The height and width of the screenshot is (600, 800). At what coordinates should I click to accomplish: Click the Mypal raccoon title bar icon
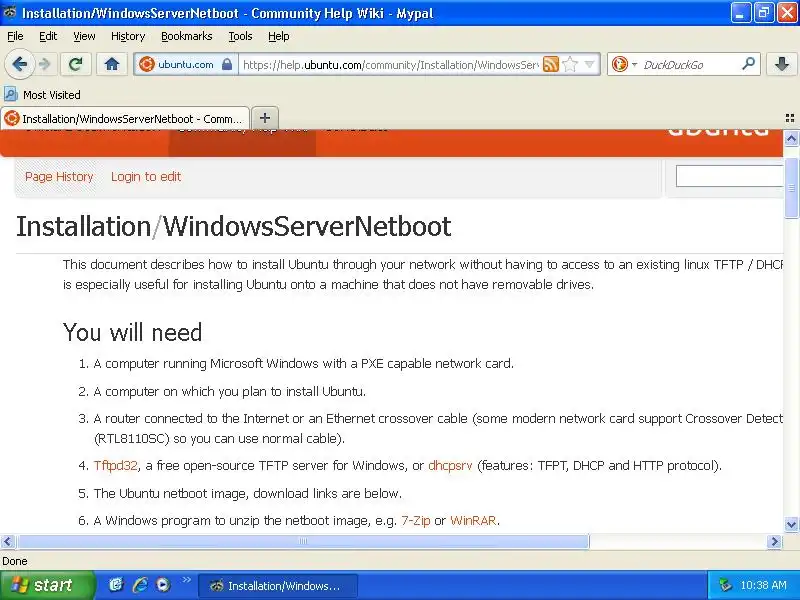pos(10,12)
